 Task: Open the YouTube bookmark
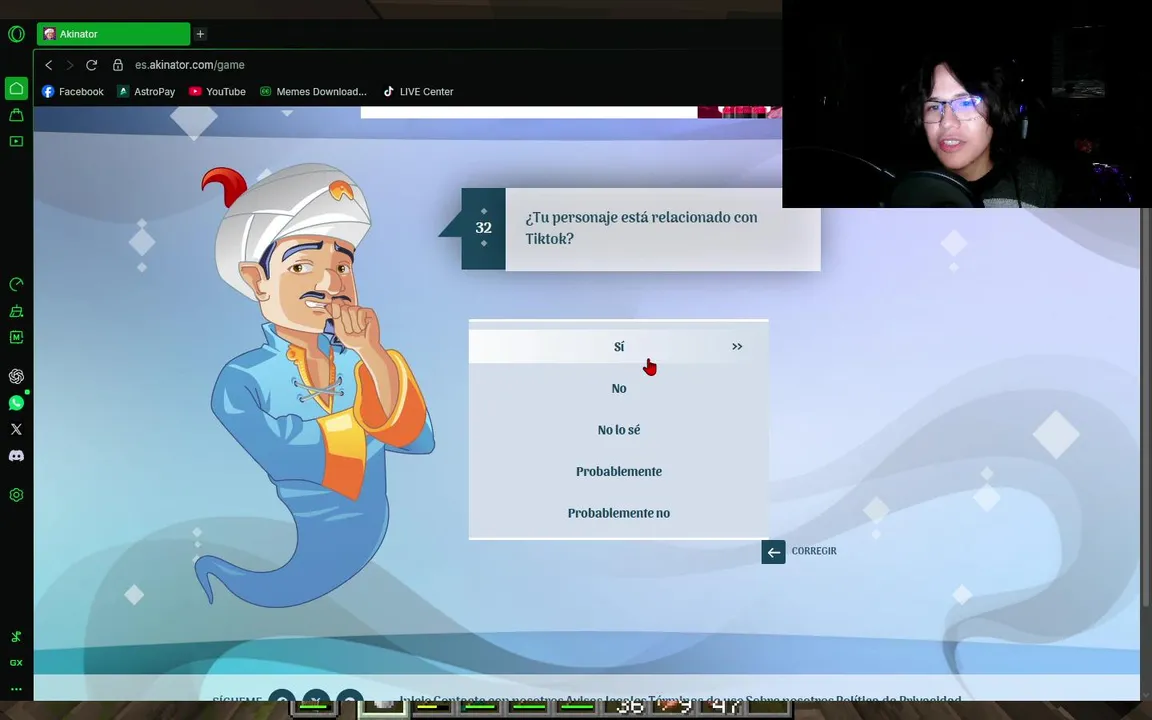(217, 91)
